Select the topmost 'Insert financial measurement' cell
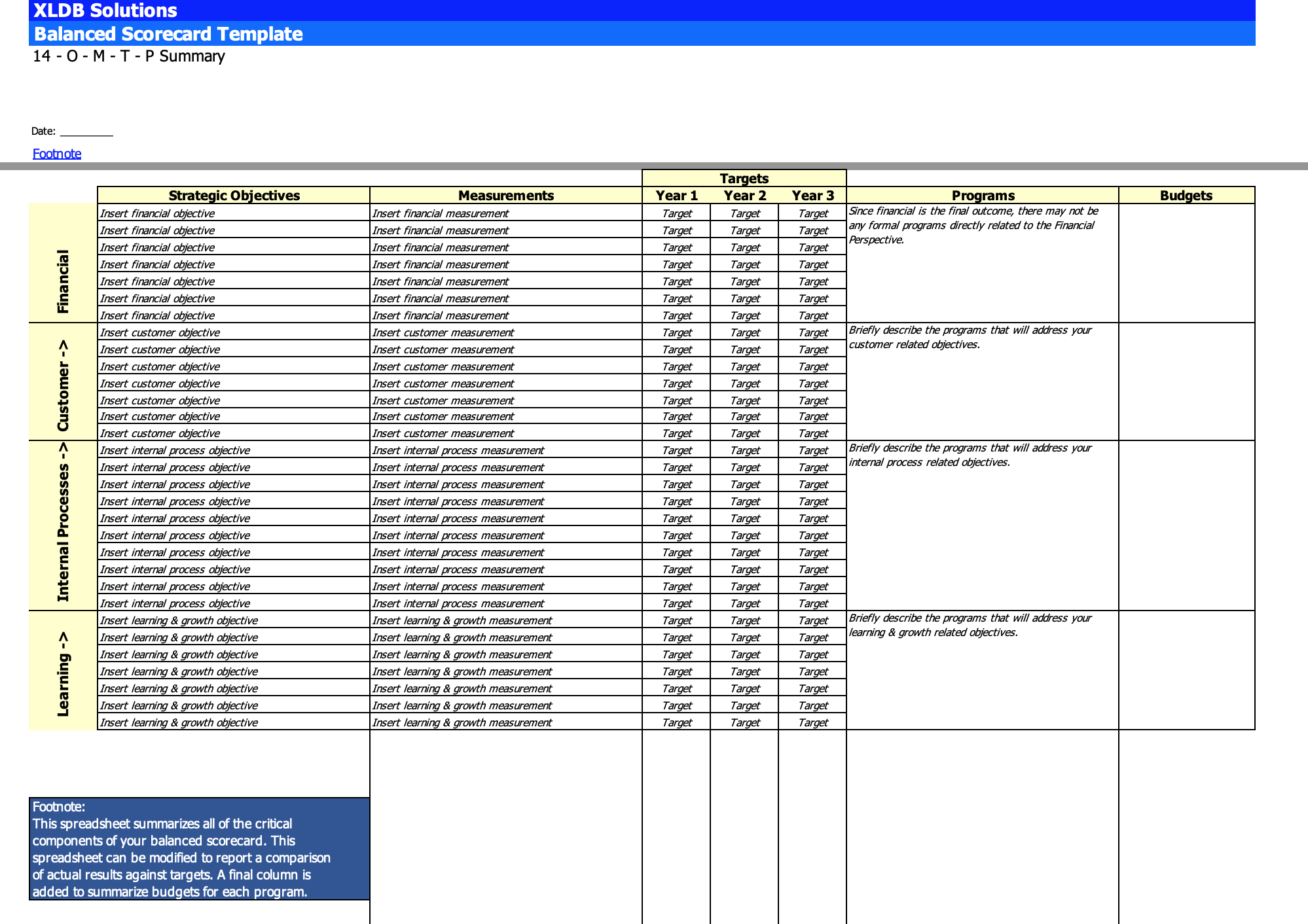 (506, 213)
